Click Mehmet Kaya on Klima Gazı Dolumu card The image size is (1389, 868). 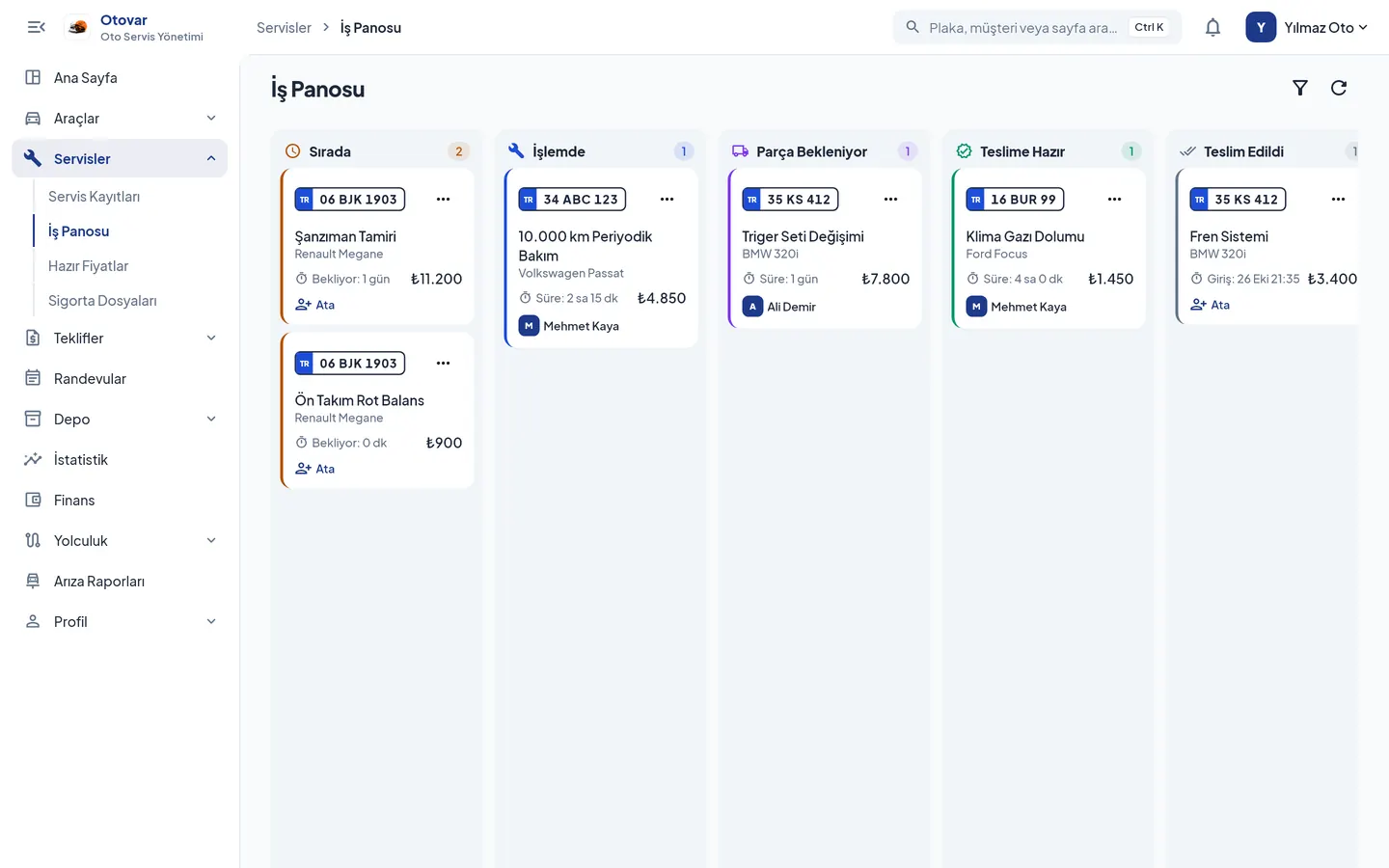(x=1017, y=307)
